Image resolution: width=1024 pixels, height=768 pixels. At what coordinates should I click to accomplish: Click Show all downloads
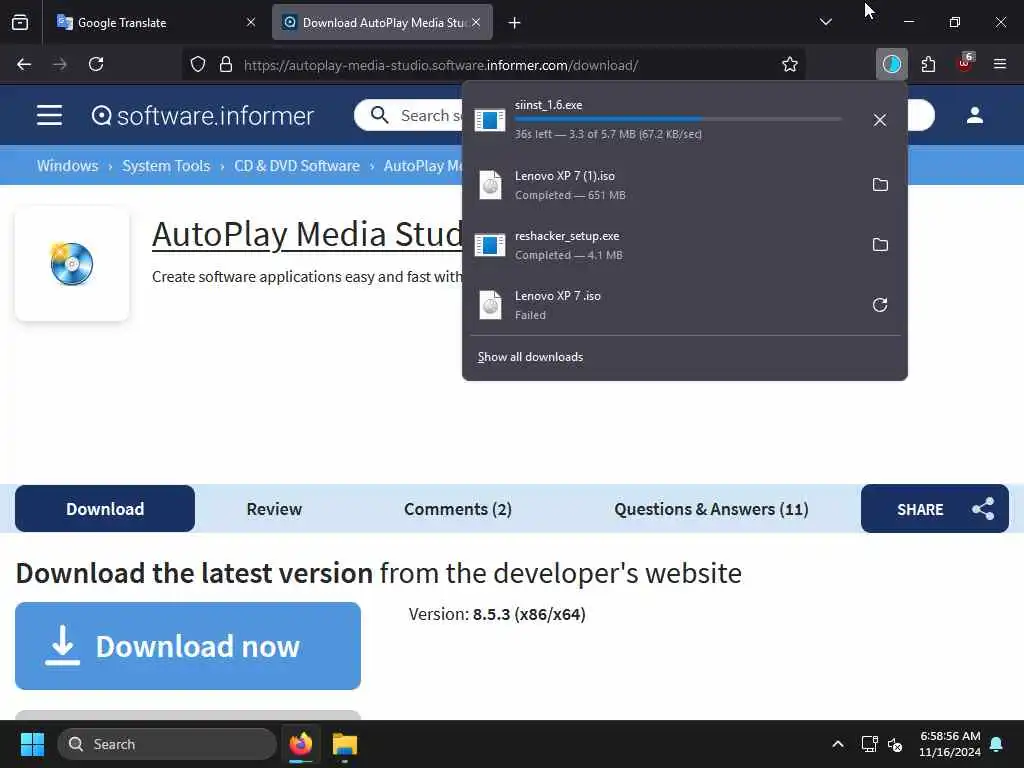pyautogui.click(x=530, y=357)
